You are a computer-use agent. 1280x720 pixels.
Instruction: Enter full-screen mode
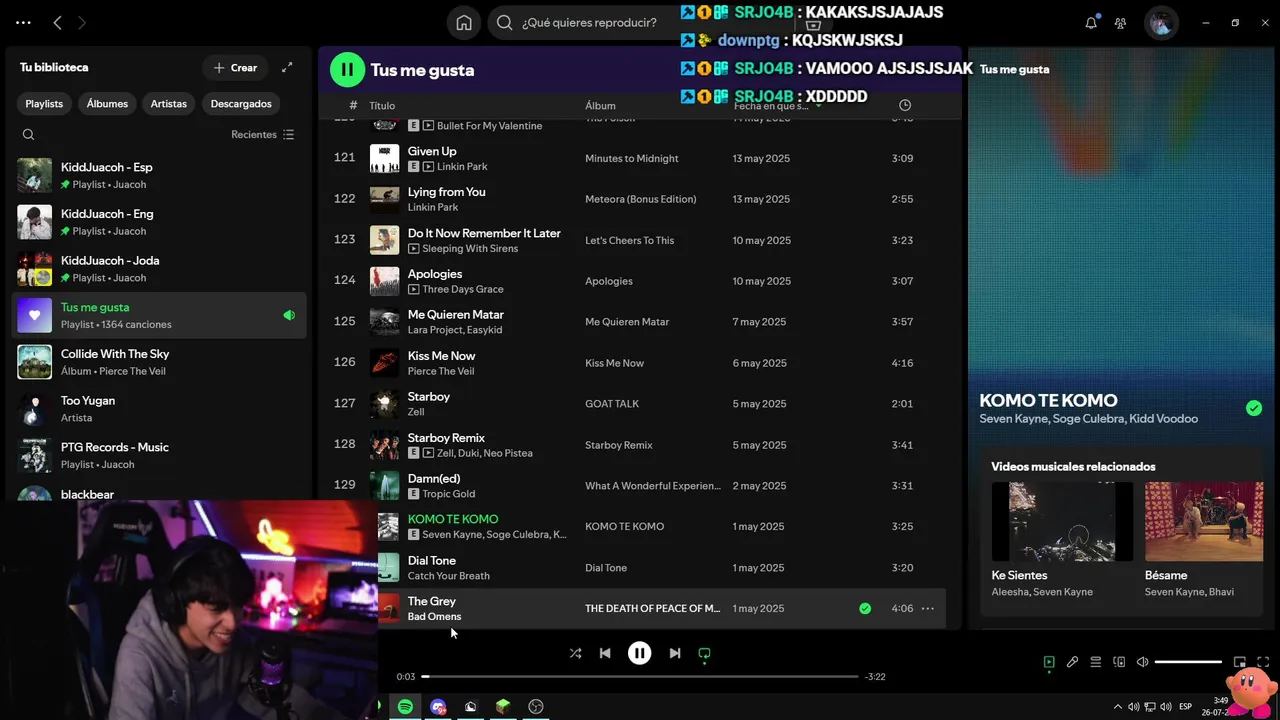click(1263, 662)
